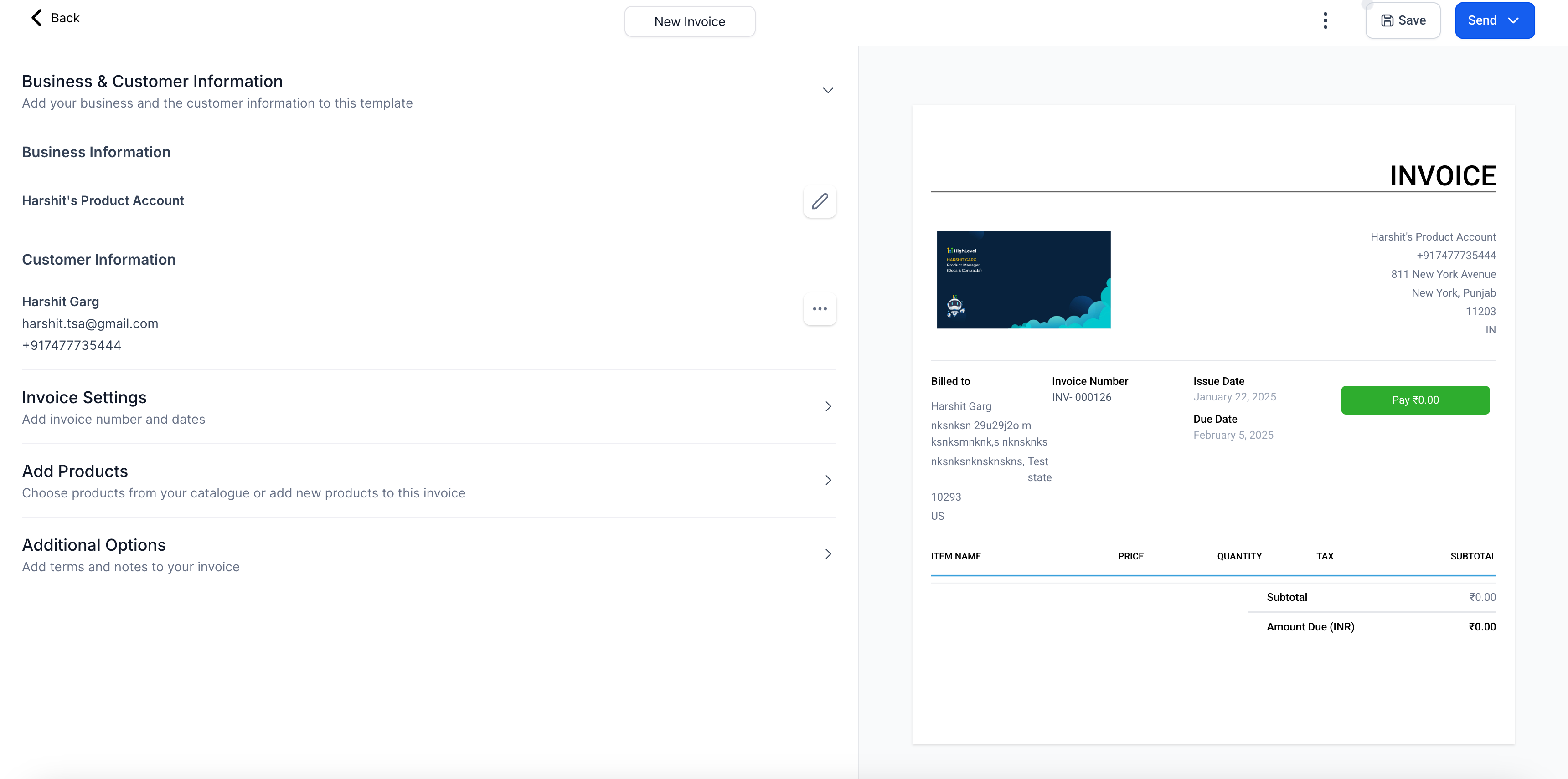Select the customer name Harshit Garg
Image resolution: width=1568 pixels, height=779 pixels.
(x=60, y=302)
